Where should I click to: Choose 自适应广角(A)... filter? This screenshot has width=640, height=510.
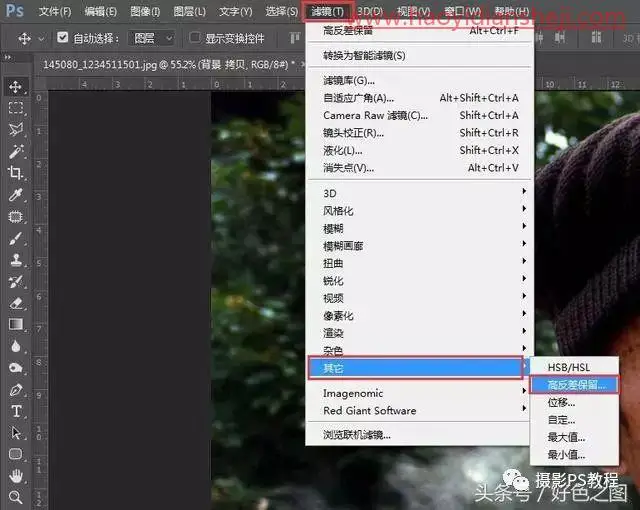pos(418,98)
